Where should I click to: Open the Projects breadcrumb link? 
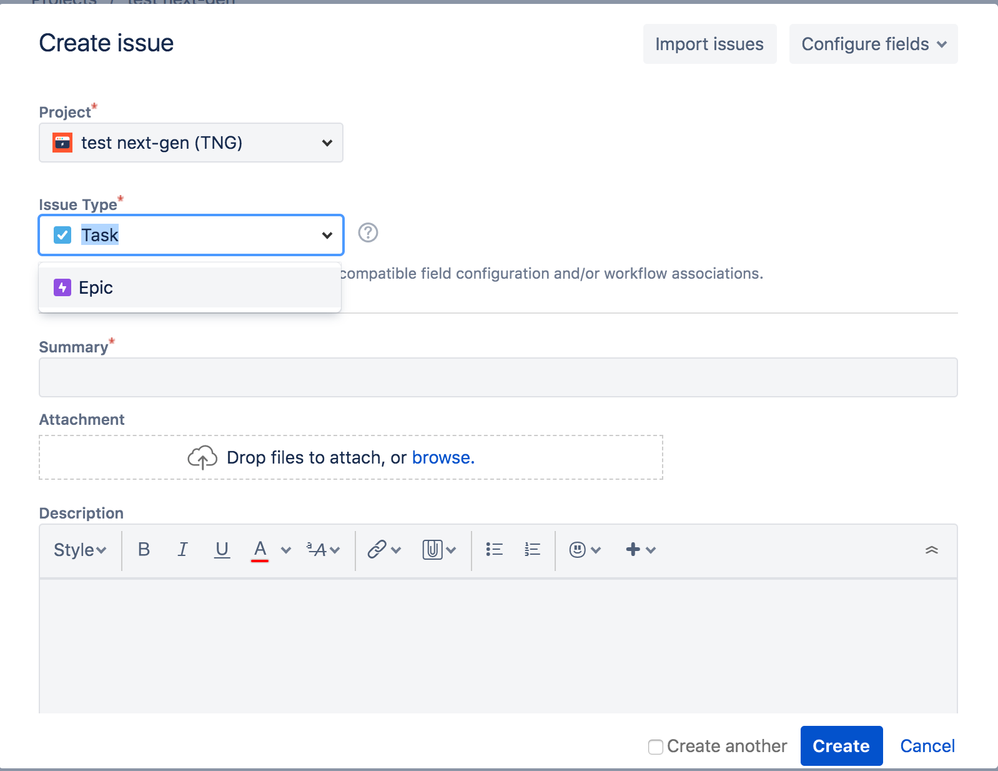click(x=62, y=2)
